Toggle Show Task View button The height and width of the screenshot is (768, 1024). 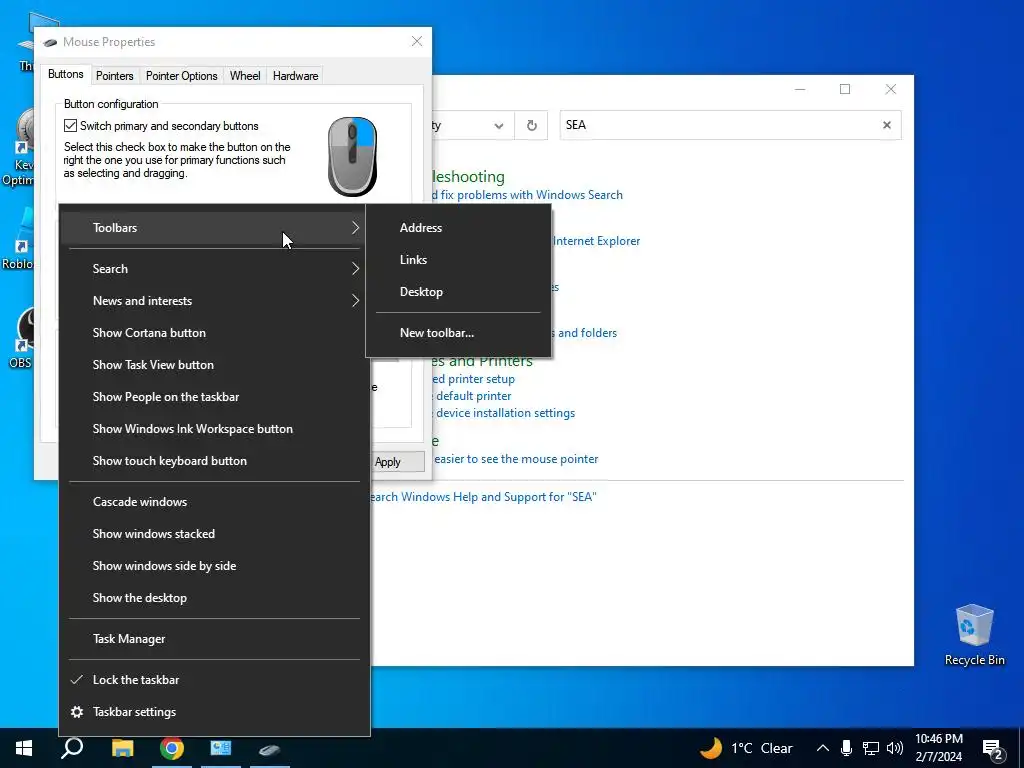[215, 364]
